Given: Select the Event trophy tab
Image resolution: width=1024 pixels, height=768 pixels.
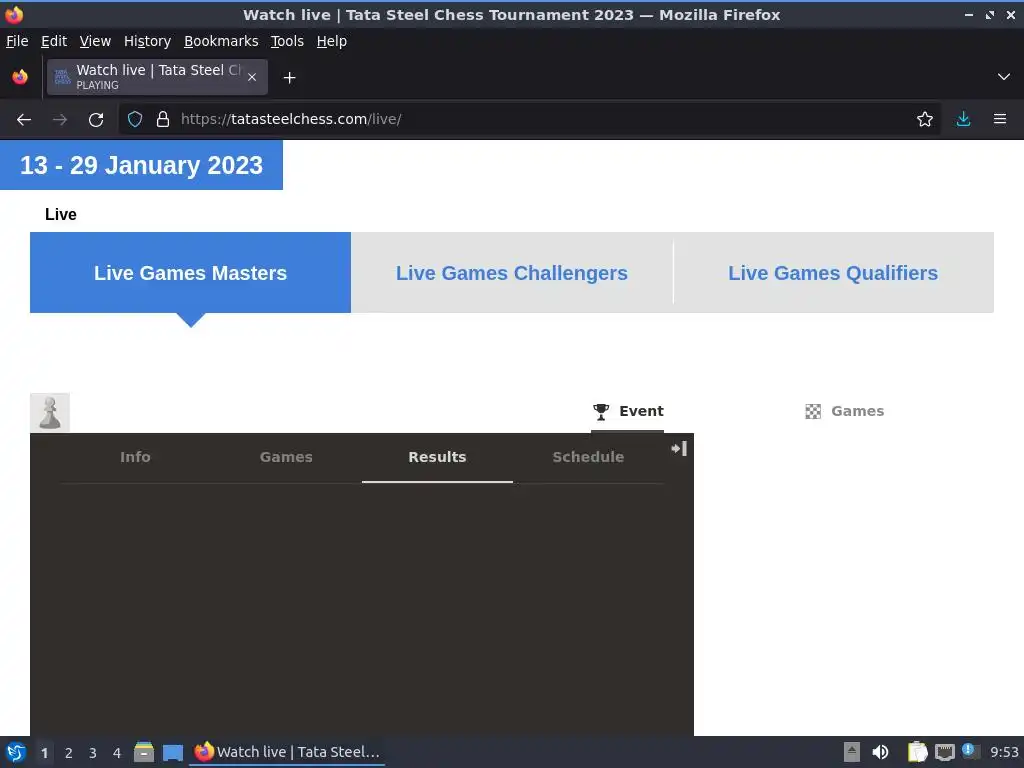Looking at the screenshot, I should (x=628, y=411).
